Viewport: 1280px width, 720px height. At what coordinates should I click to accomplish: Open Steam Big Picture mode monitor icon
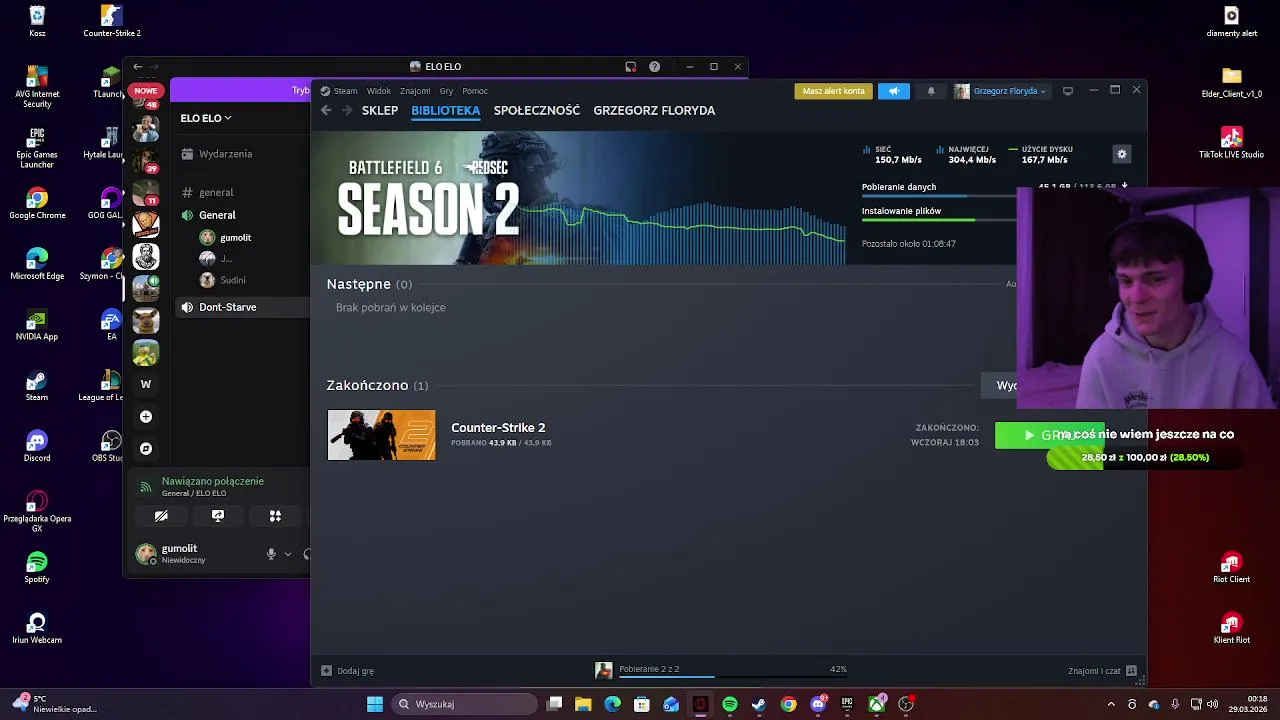pyautogui.click(x=1068, y=91)
